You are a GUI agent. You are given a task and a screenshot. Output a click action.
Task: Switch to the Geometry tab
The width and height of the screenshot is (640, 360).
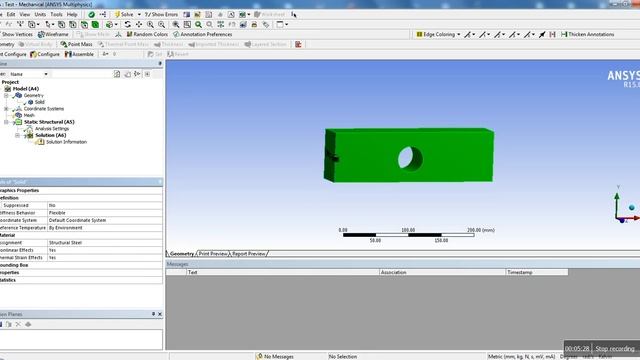pos(182,254)
